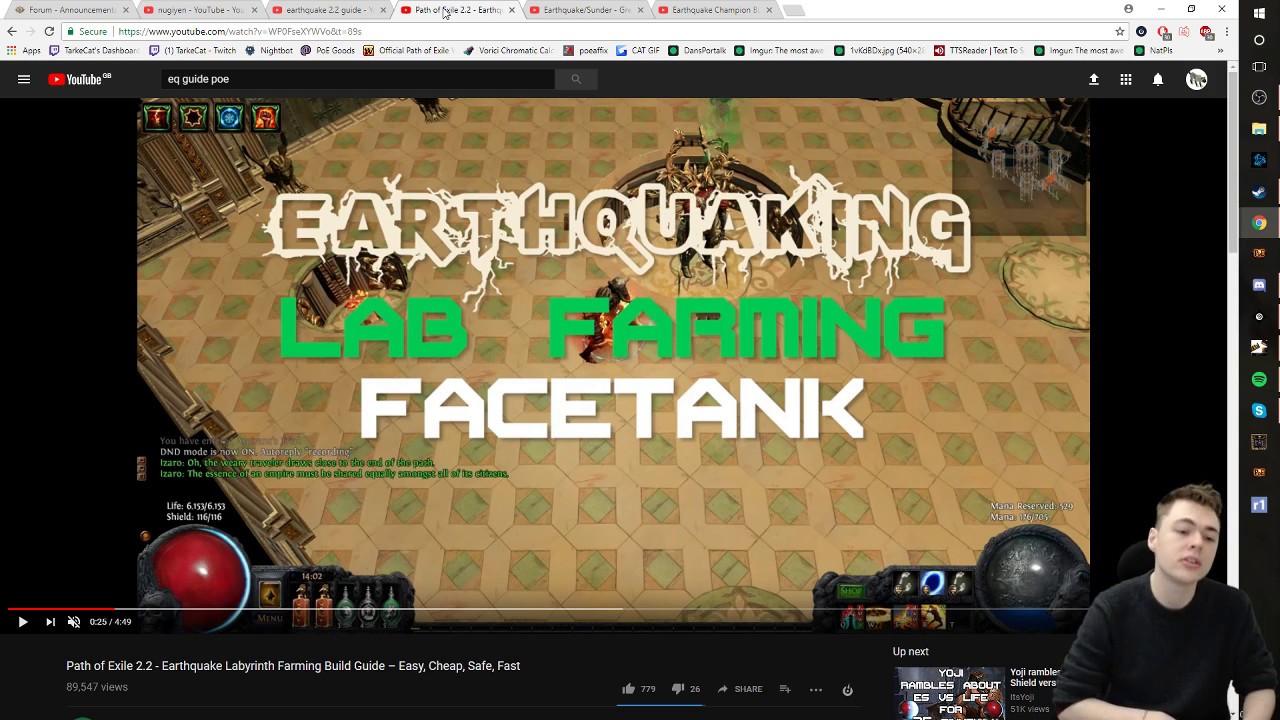The height and width of the screenshot is (720, 1280).
Task: Open the 'Yoji rambles' suggested video title
Action: click(x=1034, y=678)
